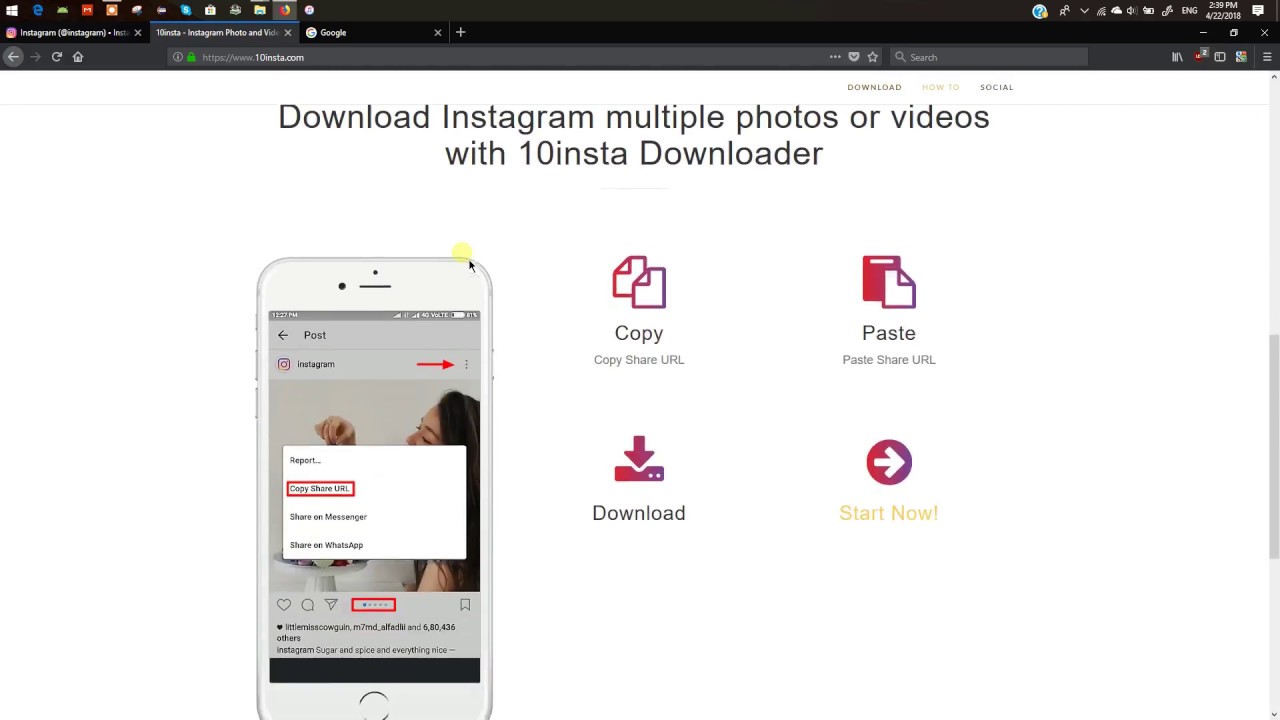Open the clock showing 2:39 PM
The width and height of the screenshot is (1280, 720).
pos(1224,10)
